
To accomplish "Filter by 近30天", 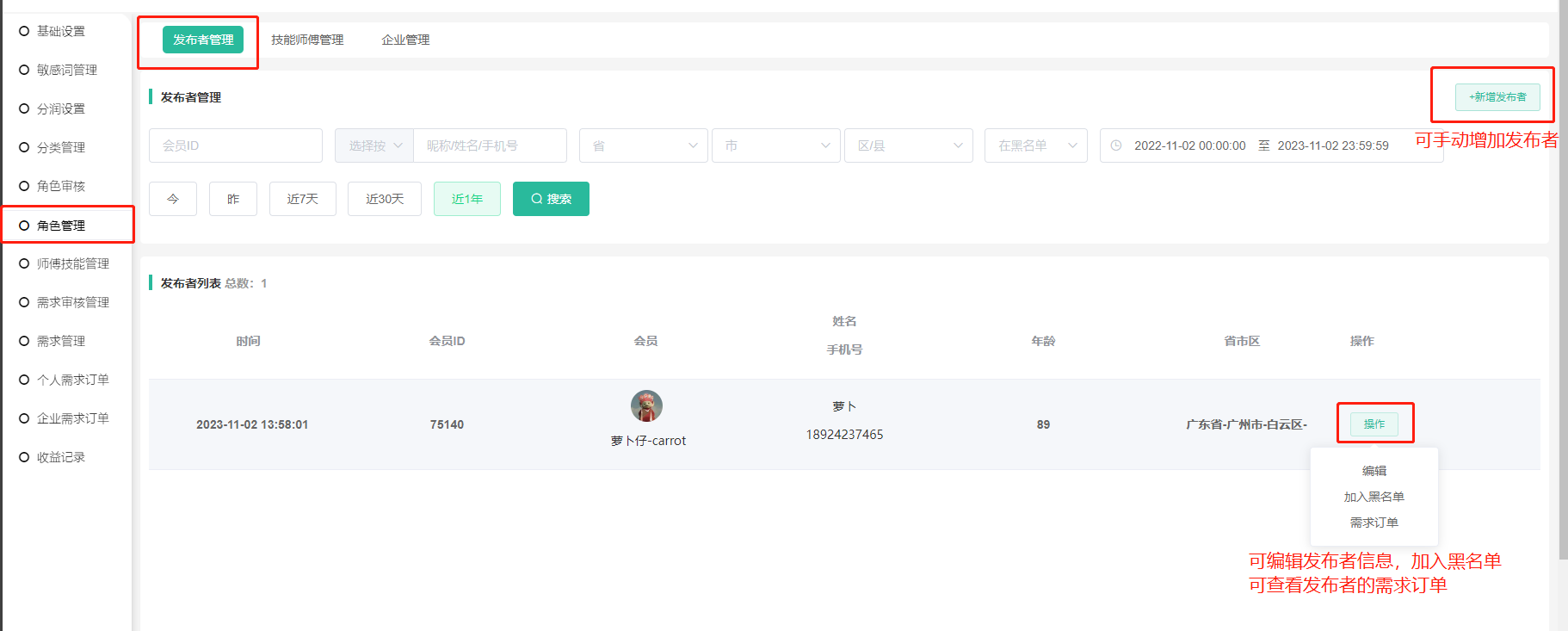I will [385, 199].
